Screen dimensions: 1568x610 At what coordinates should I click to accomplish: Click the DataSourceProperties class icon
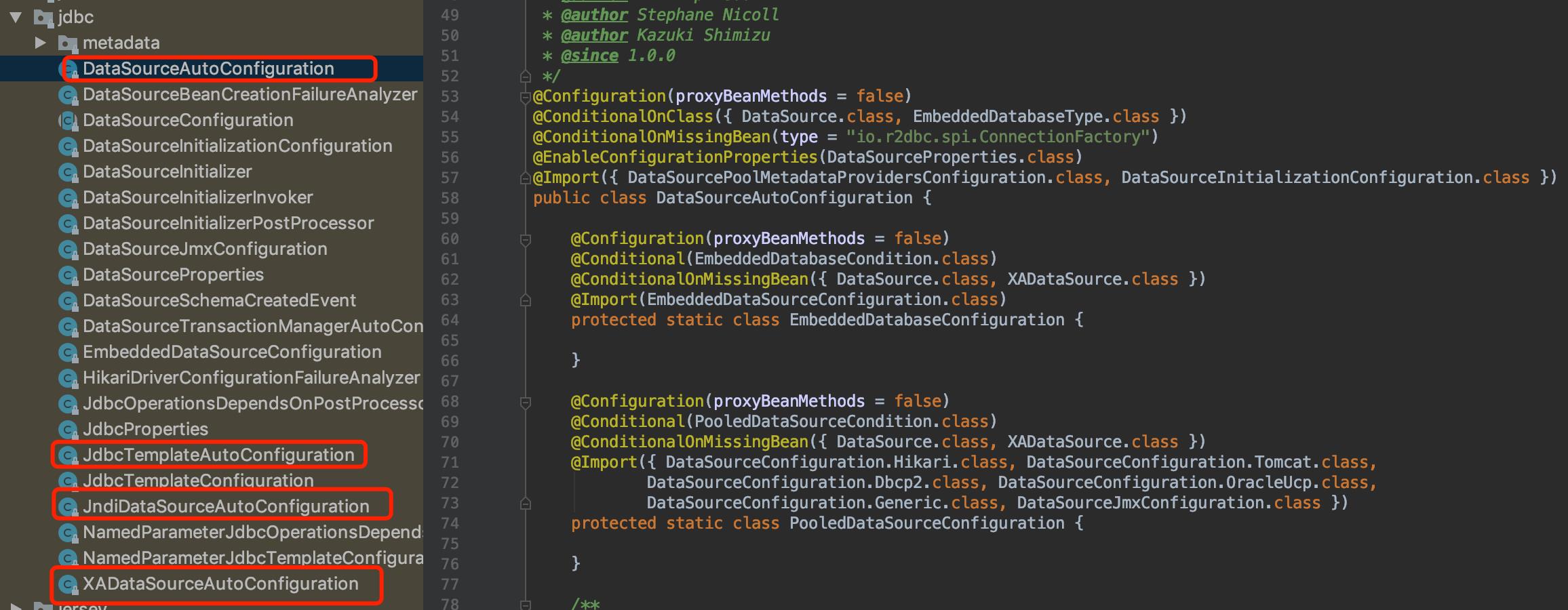coord(68,275)
